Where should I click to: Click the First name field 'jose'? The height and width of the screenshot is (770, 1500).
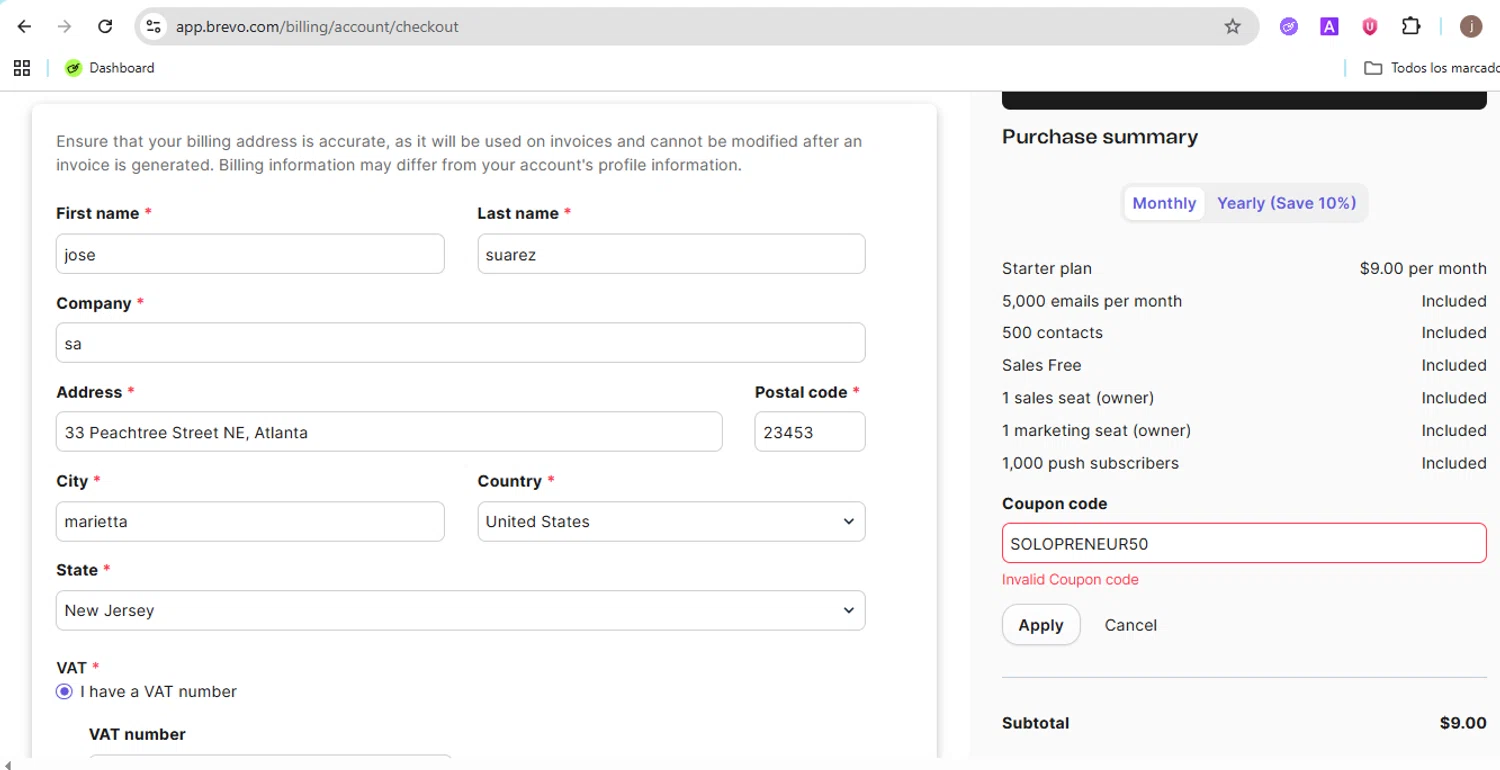tap(250, 254)
